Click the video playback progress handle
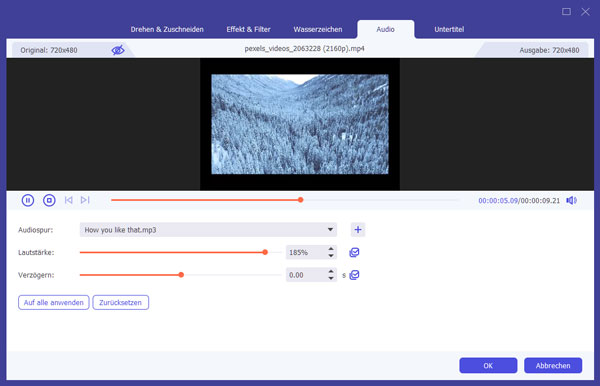Viewport: 600px width, 386px height. pyautogui.click(x=301, y=200)
